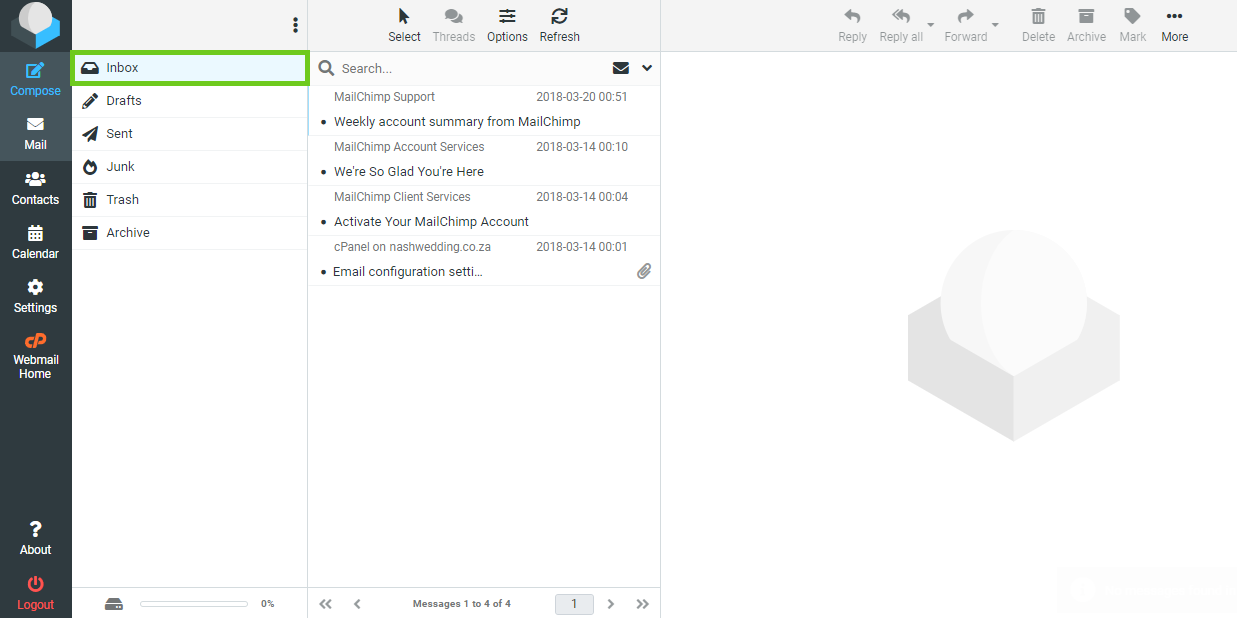
Task: Open the Calendar section
Action: [x=35, y=234]
